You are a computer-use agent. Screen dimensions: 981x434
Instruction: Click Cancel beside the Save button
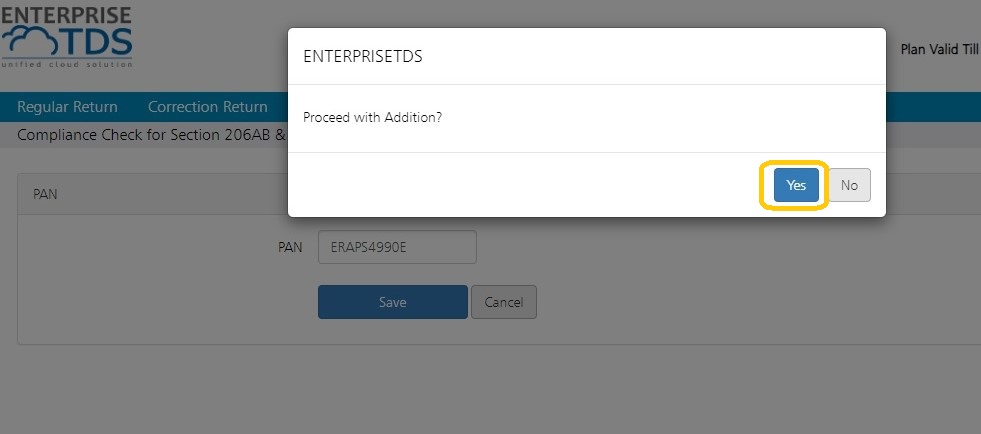pyautogui.click(x=504, y=302)
